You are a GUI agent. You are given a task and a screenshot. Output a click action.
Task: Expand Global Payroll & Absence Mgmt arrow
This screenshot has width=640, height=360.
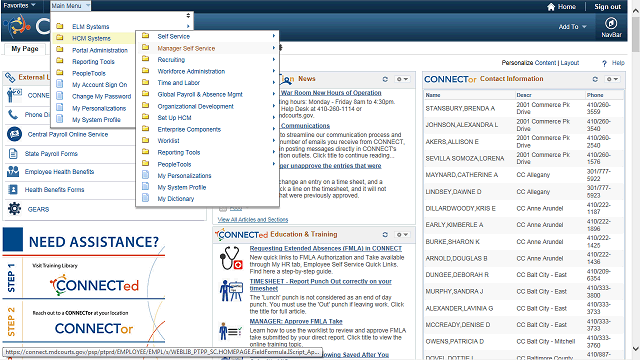pos(274,94)
